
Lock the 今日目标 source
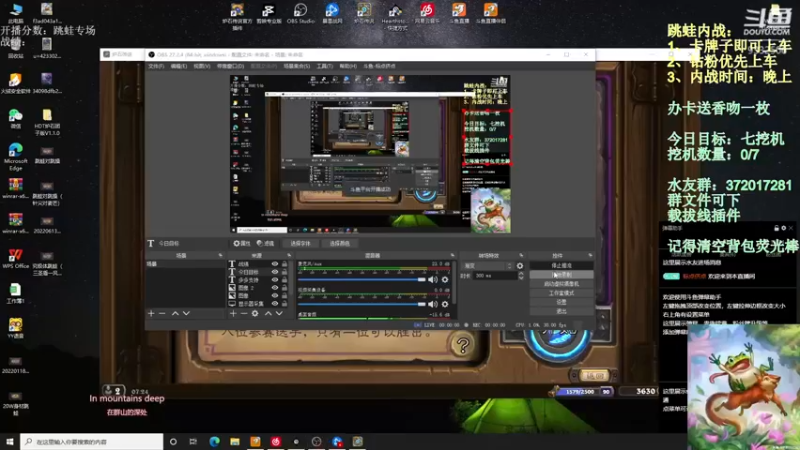point(284,272)
